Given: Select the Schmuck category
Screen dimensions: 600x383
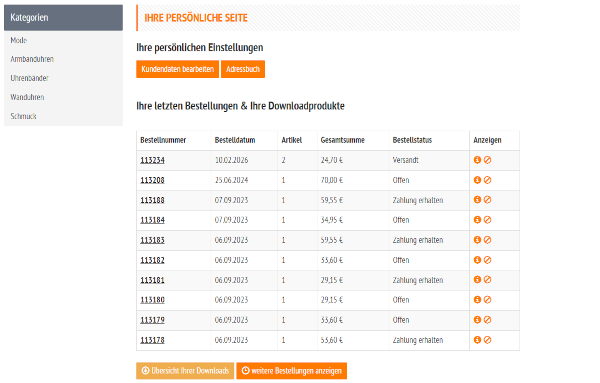Looking at the screenshot, I should pos(23,116).
